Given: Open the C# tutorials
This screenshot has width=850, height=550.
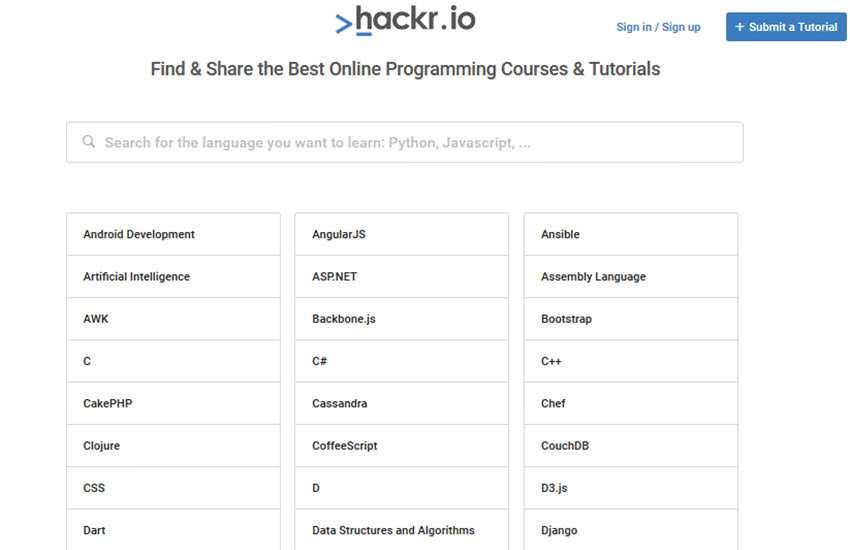Looking at the screenshot, I should pyautogui.click(x=320, y=361).
